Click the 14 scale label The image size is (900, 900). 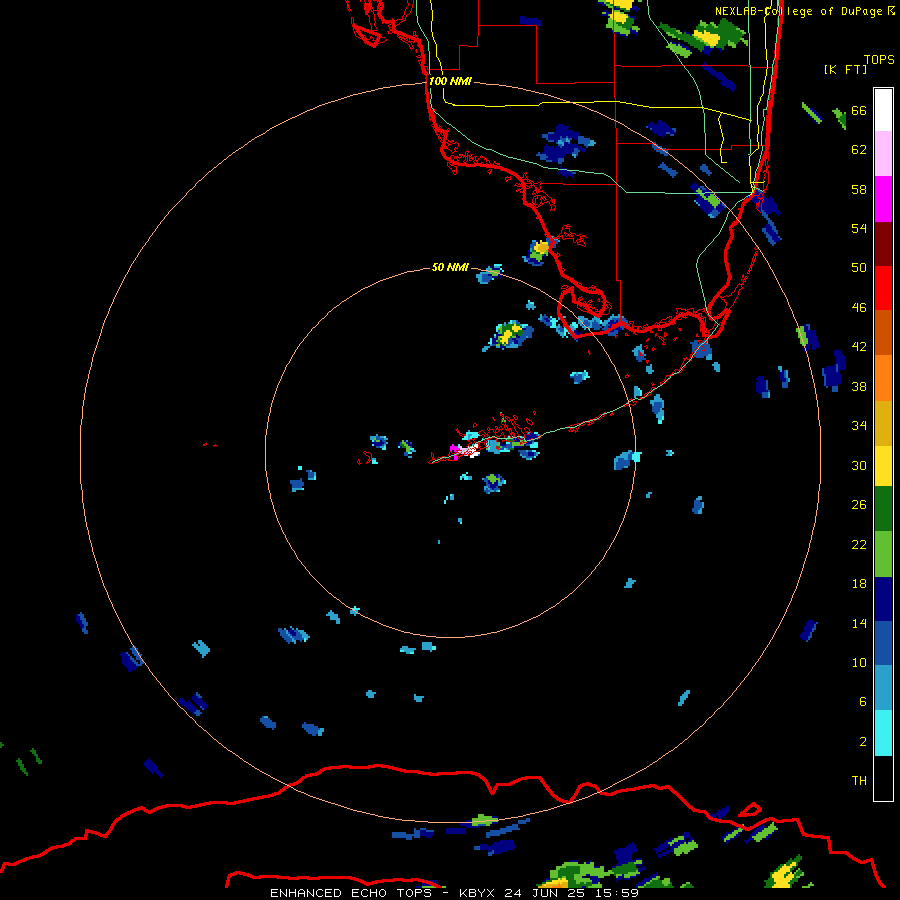tap(859, 623)
